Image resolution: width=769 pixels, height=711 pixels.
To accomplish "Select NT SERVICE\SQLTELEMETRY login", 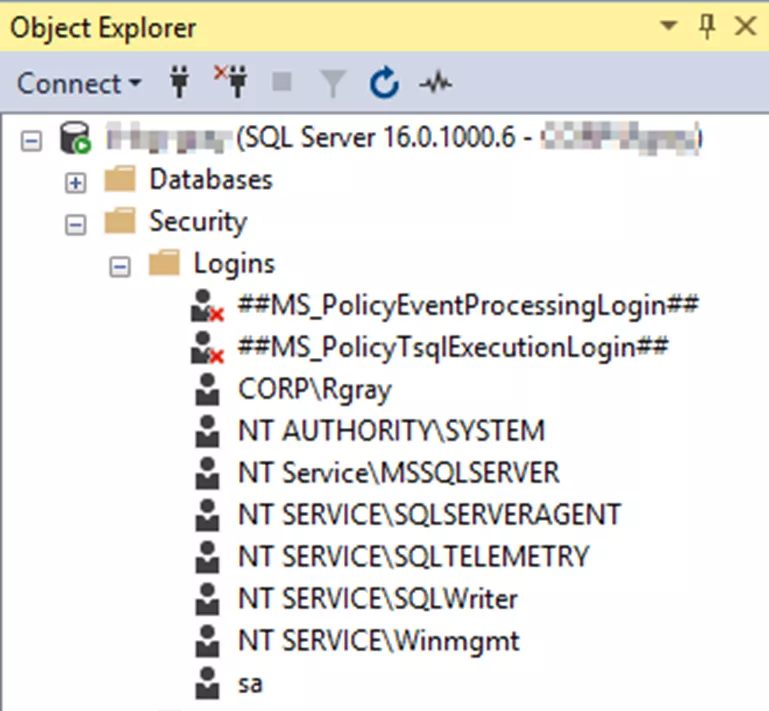I will pos(413,557).
